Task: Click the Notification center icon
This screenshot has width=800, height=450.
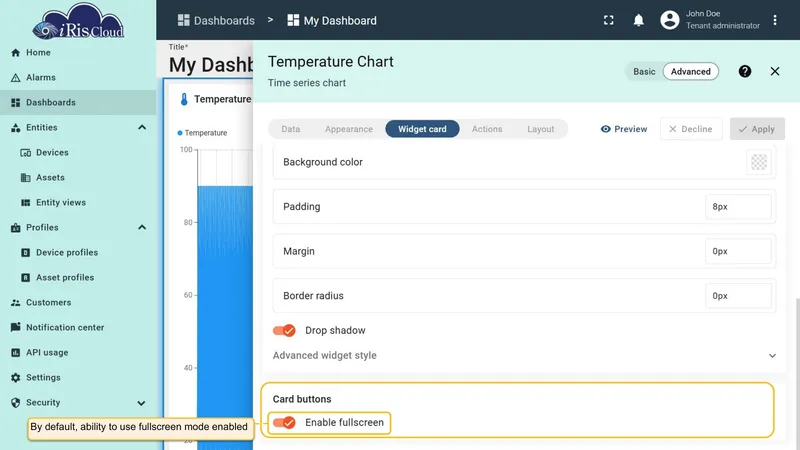Action: tap(15, 328)
